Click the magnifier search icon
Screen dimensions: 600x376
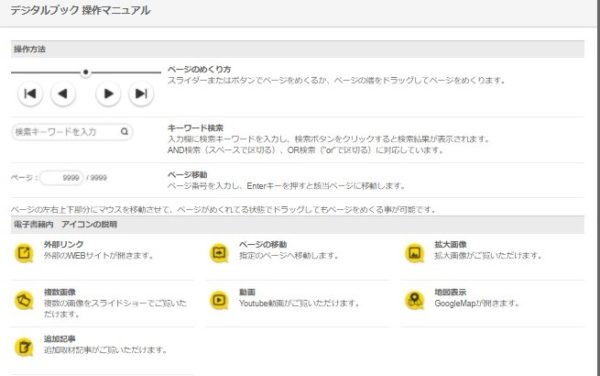[x=124, y=132]
